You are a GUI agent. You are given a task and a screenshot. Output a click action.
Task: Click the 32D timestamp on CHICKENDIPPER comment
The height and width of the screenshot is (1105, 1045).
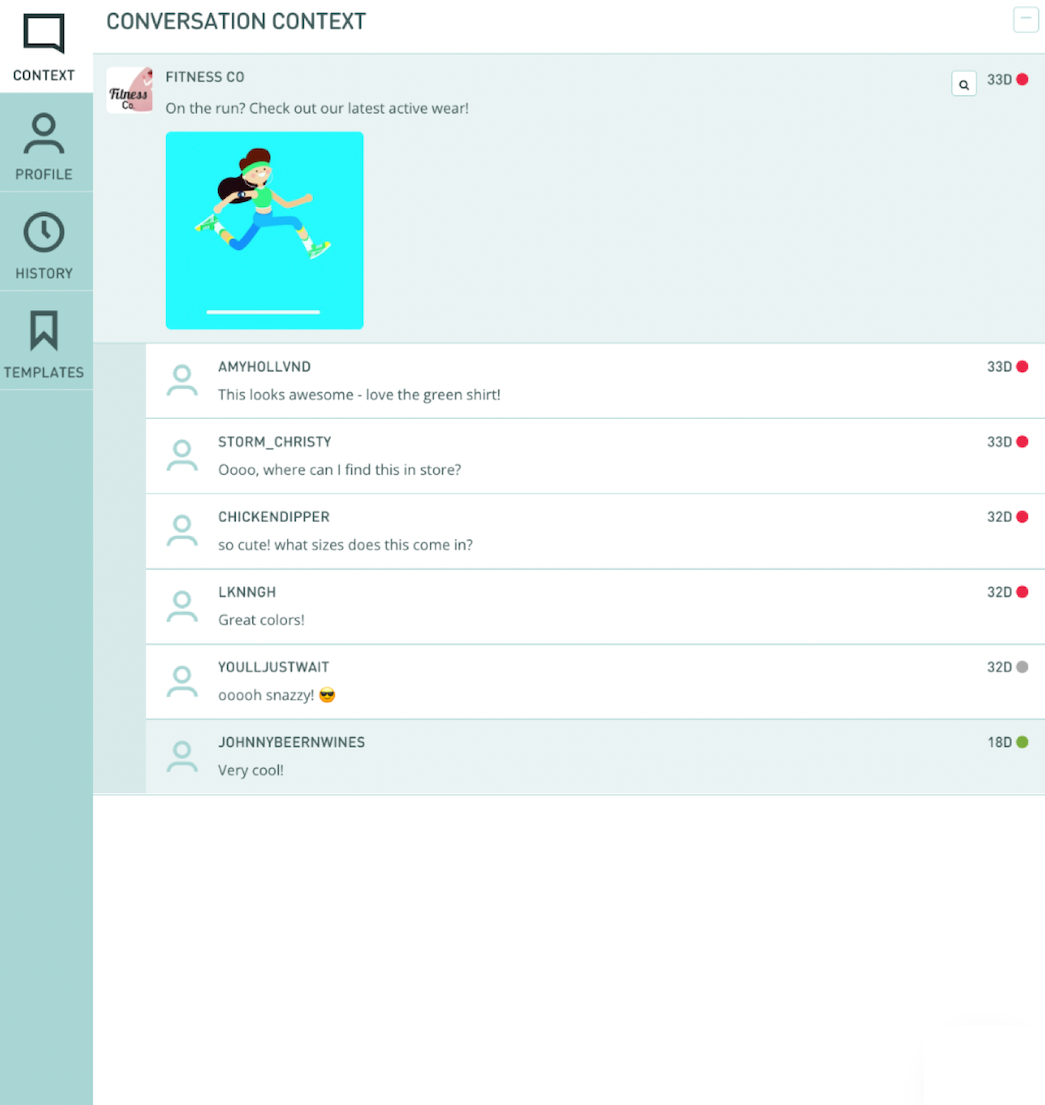point(999,517)
